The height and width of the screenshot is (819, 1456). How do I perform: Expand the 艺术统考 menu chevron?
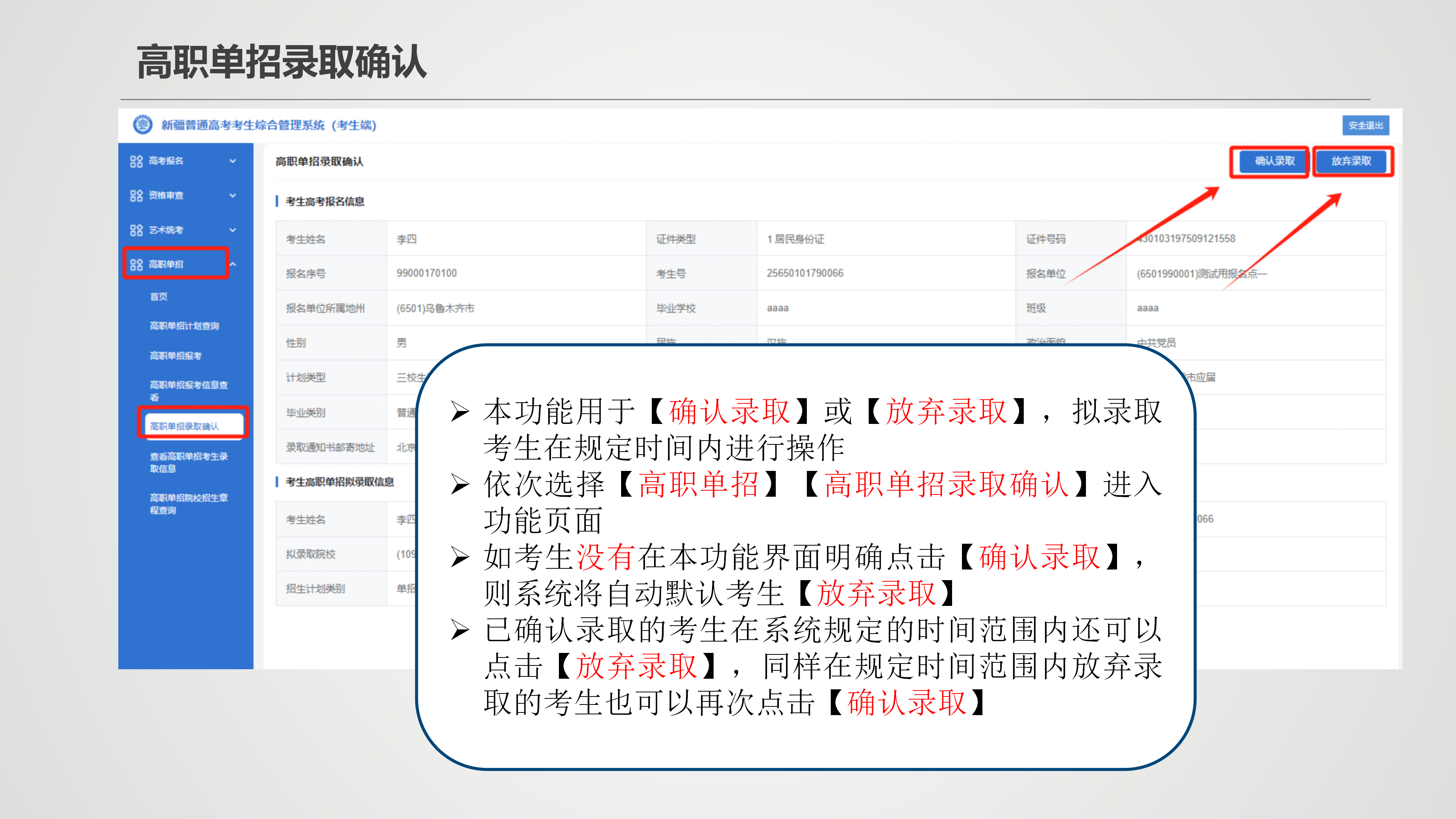point(233,230)
